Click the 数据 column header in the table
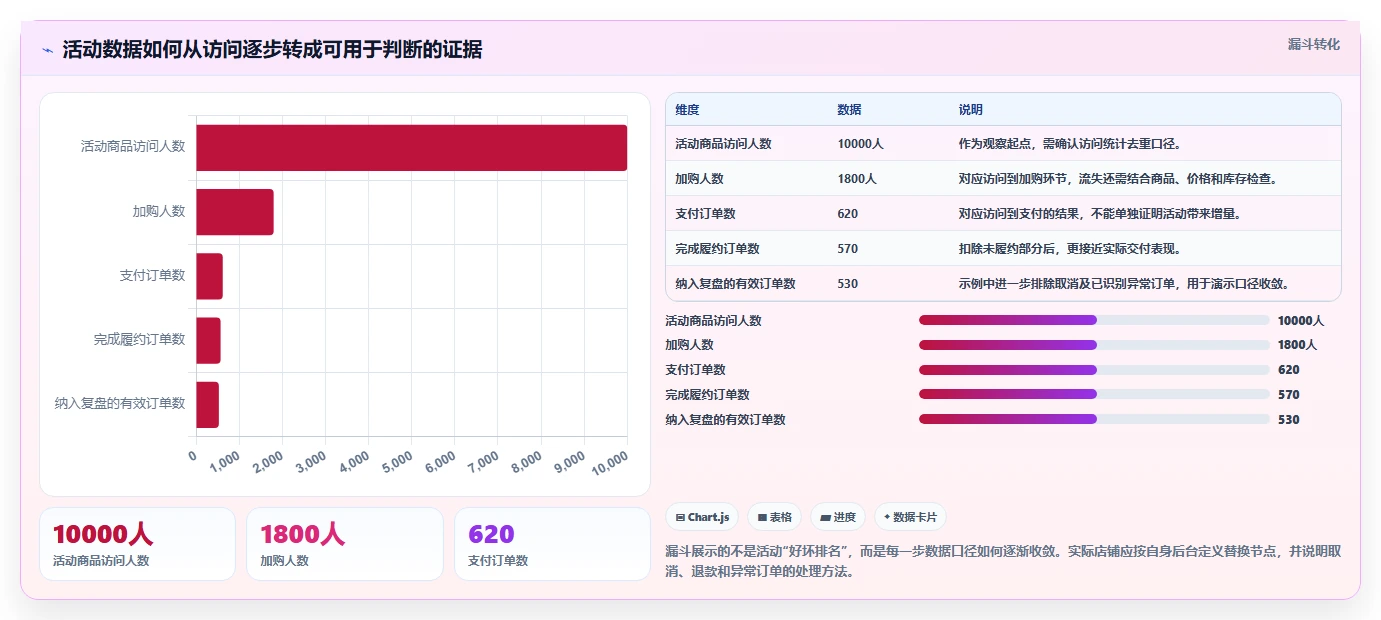The width and height of the screenshot is (1381, 620). click(x=849, y=109)
